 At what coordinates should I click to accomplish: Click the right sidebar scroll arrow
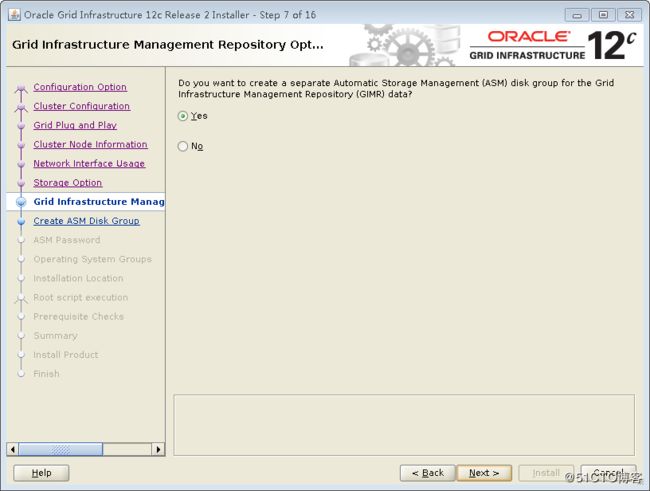tap(158, 449)
